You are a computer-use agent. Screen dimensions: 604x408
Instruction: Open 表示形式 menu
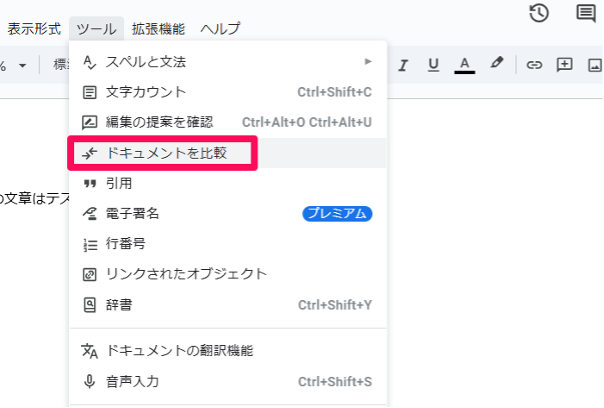tap(34, 29)
